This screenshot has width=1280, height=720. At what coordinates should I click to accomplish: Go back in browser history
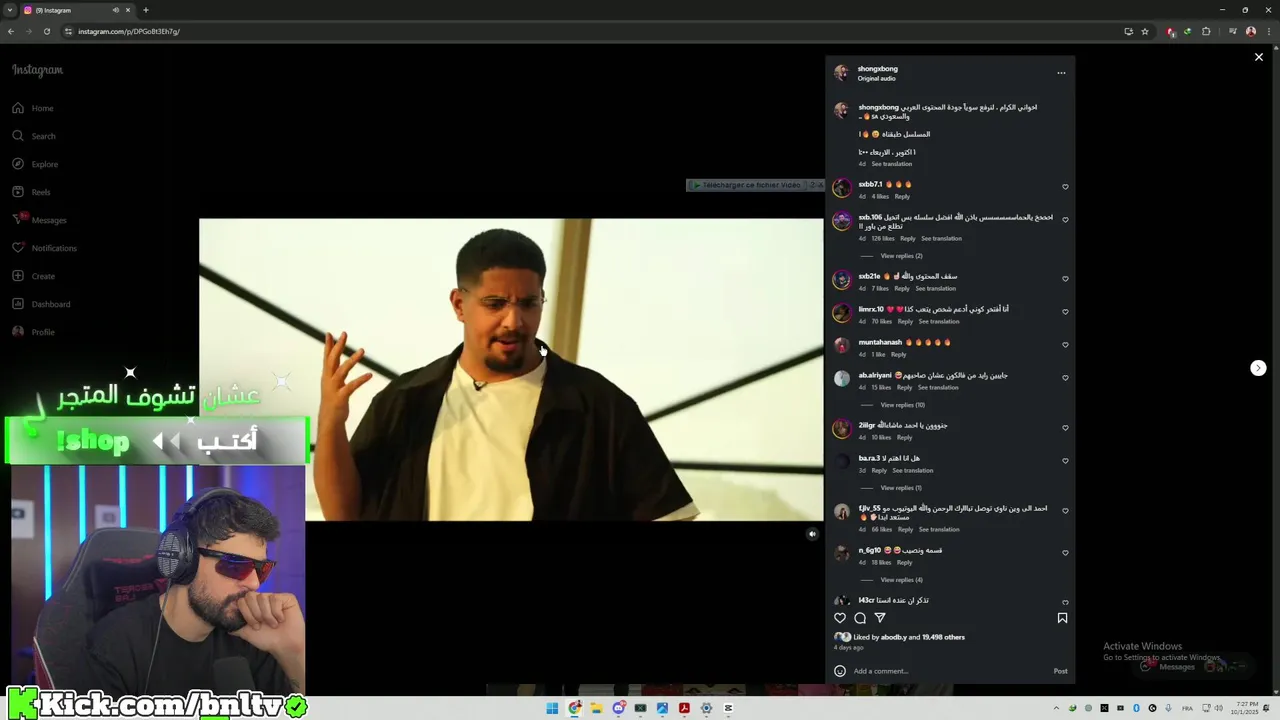pyautogui.click(x=11, y=31)
